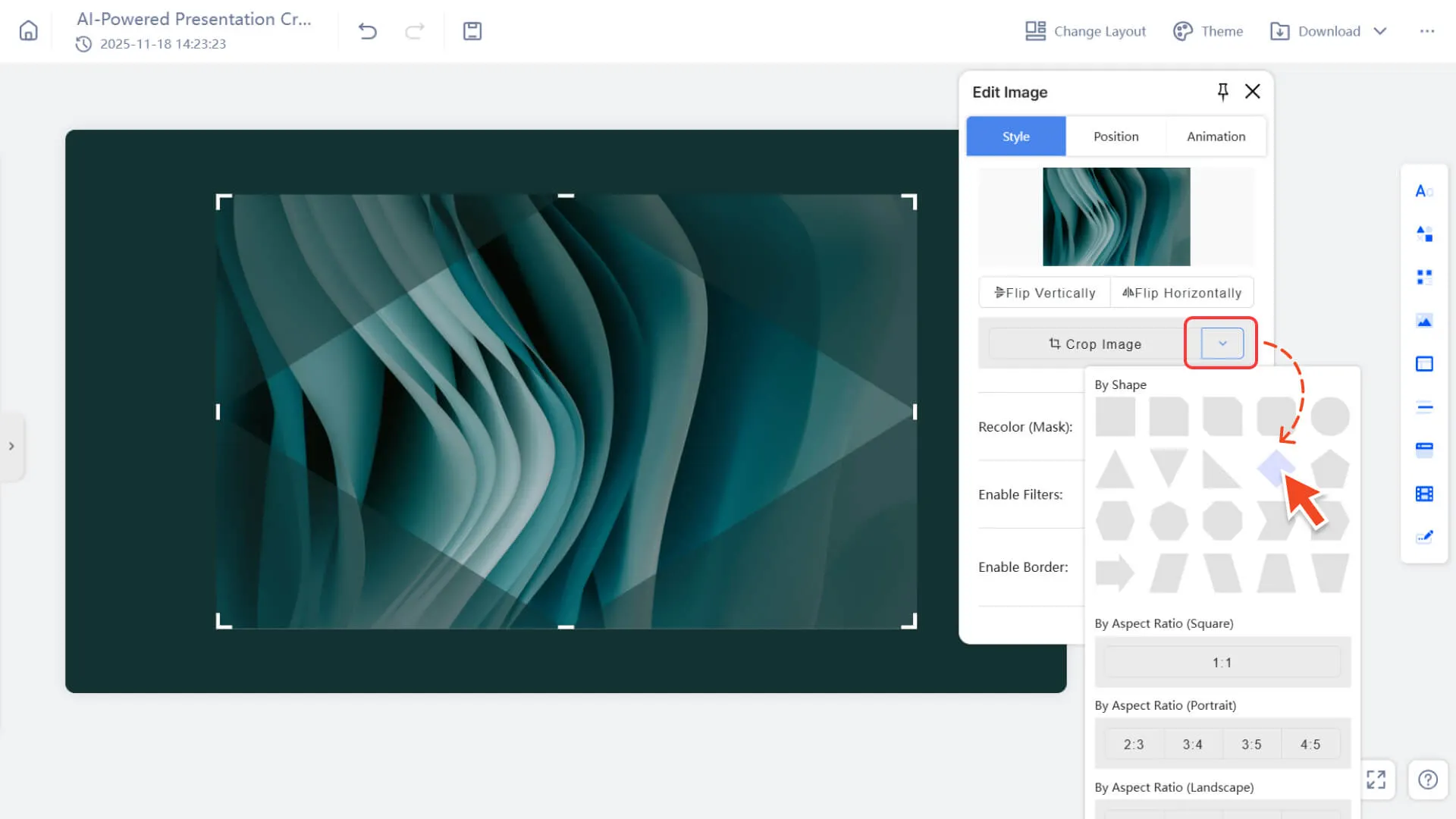Open the grid elements tool in sidebar

(1424, 278)
